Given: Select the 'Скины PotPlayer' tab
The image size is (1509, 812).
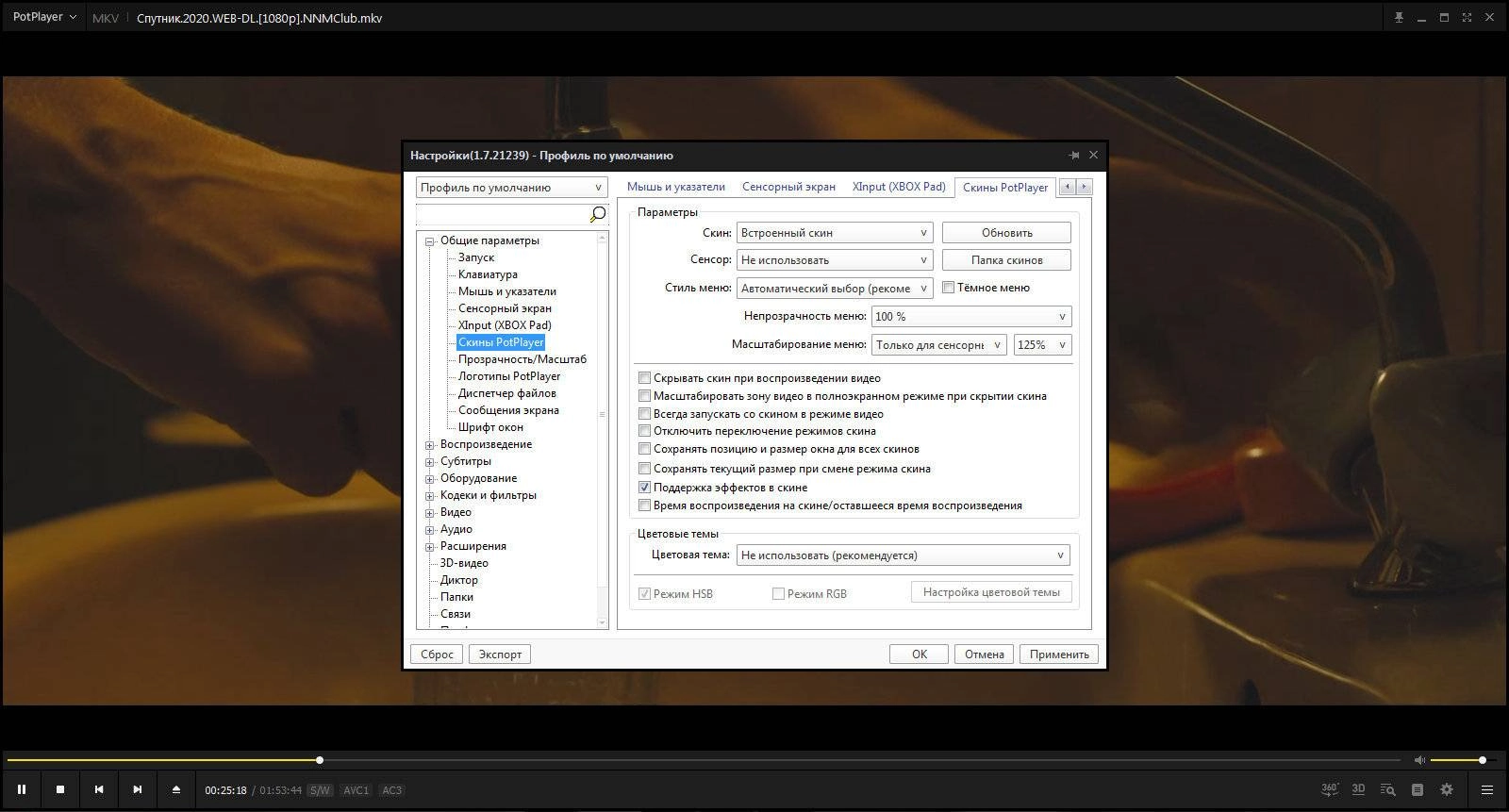Looking at the screenshot, I should point(1005,188).
